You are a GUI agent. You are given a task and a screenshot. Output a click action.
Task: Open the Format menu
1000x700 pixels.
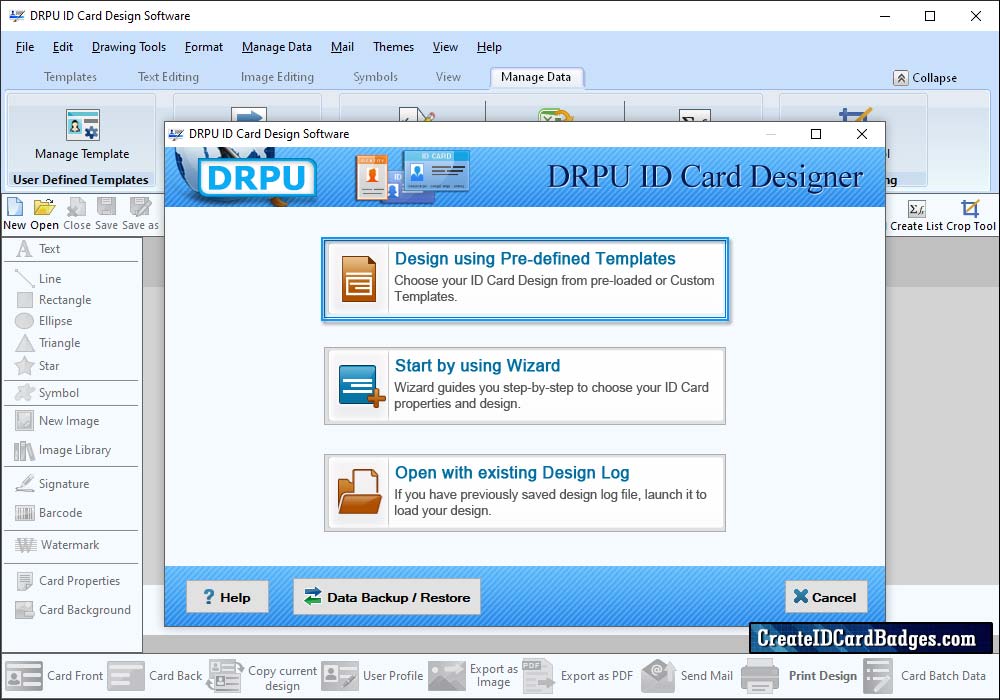click(203, 47)
